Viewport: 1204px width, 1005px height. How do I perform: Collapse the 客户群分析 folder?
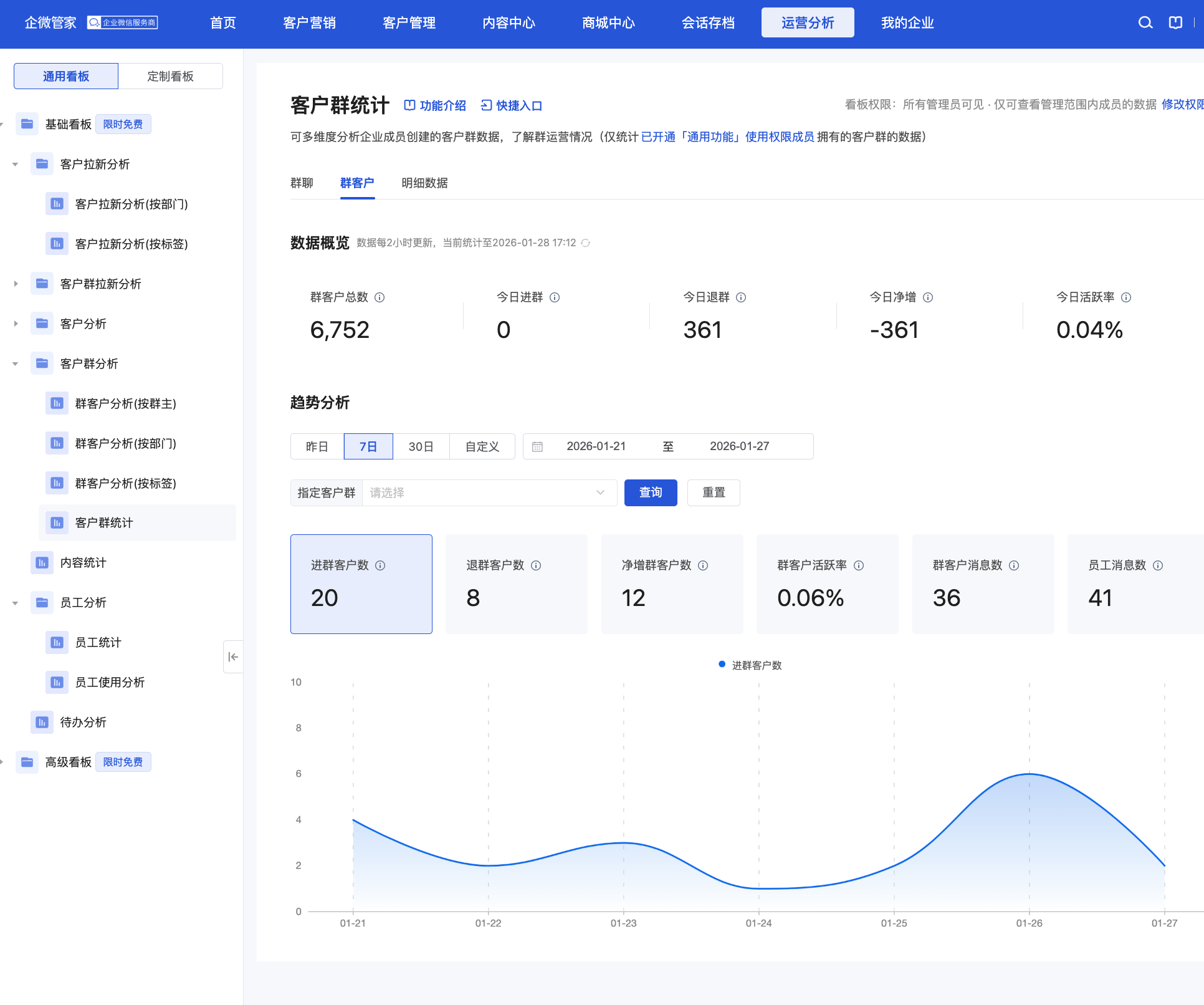click(16, 363)
